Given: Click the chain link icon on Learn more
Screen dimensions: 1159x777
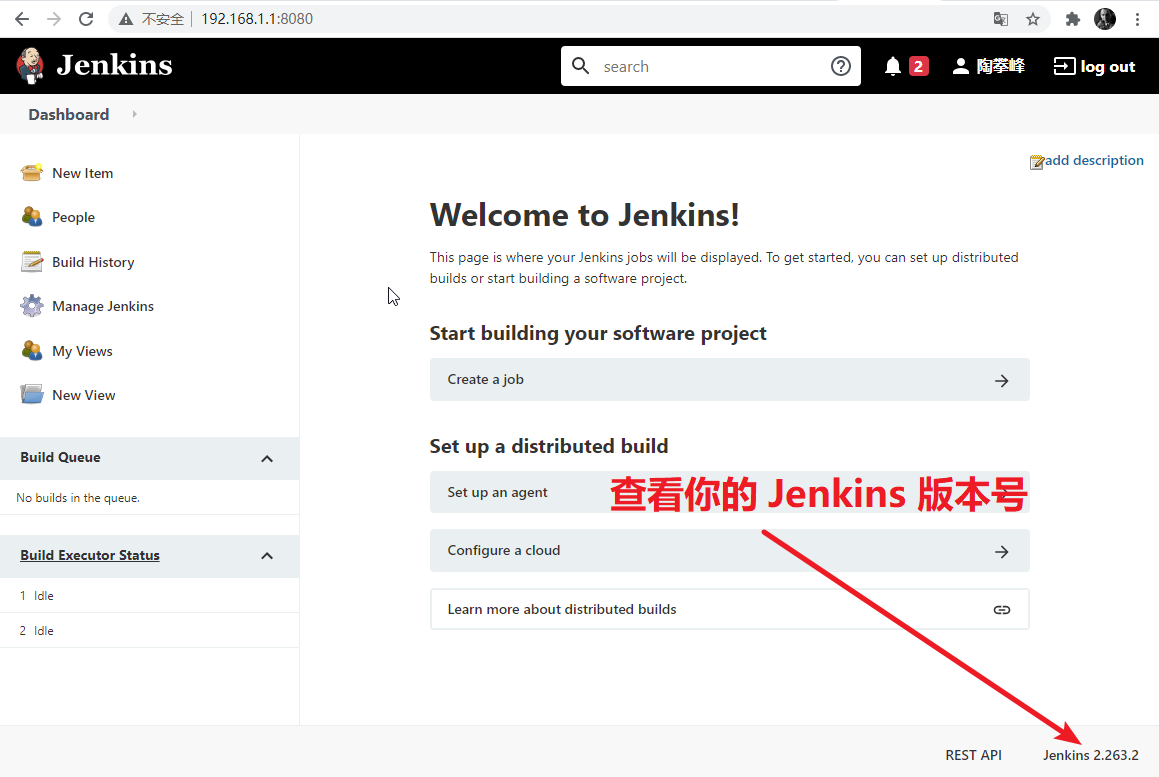Looking at the screenshot, I should [1002, 610].
